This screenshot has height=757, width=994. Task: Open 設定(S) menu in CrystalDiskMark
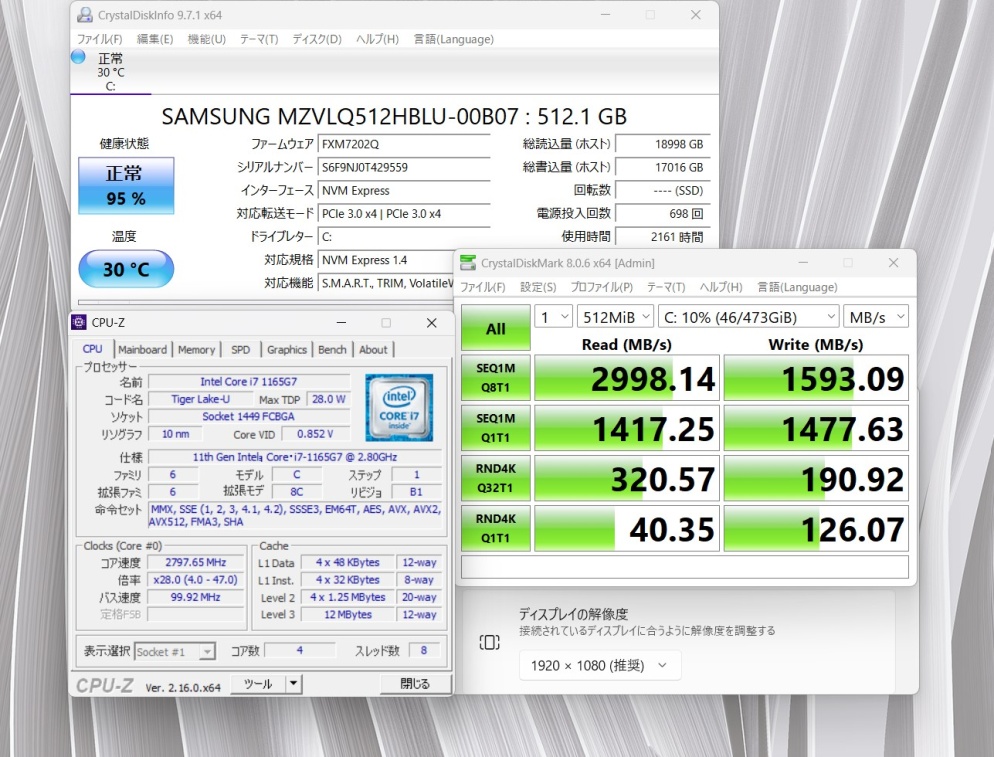tap(538, 287)
